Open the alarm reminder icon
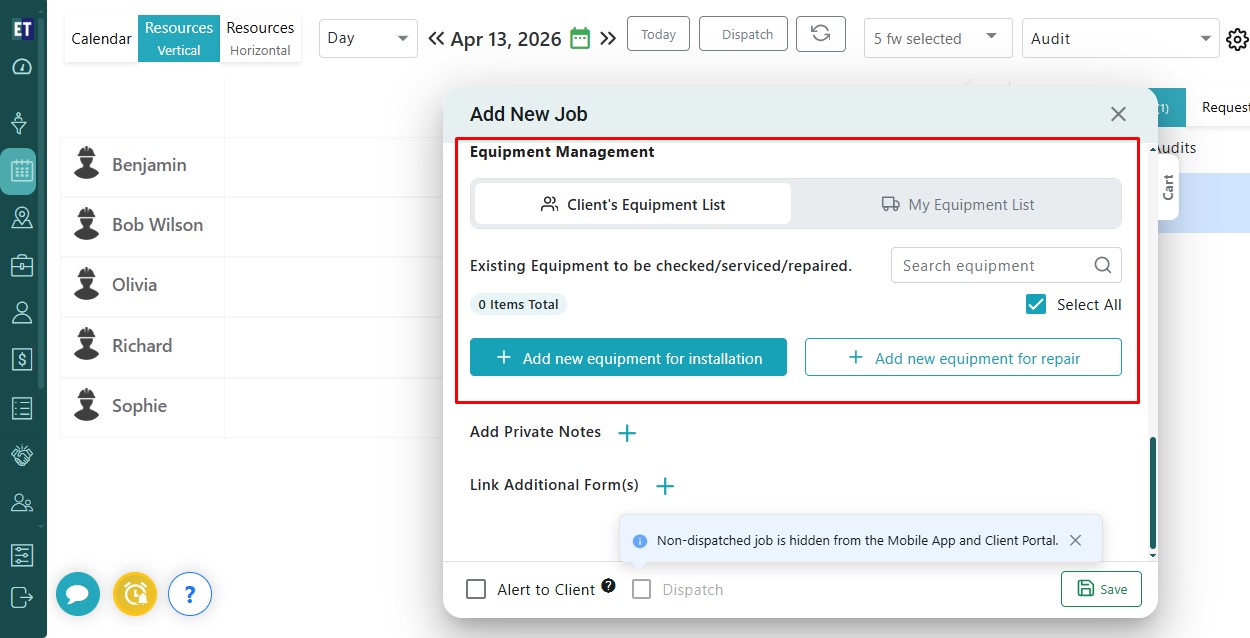1250x638 pixels. [134, 594]
